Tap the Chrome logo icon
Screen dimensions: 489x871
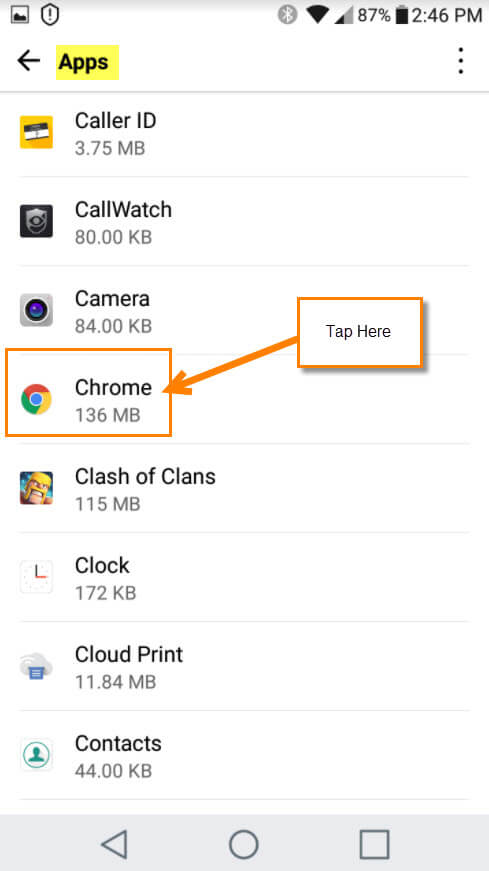pyautogui.click(x=36, y=399)
